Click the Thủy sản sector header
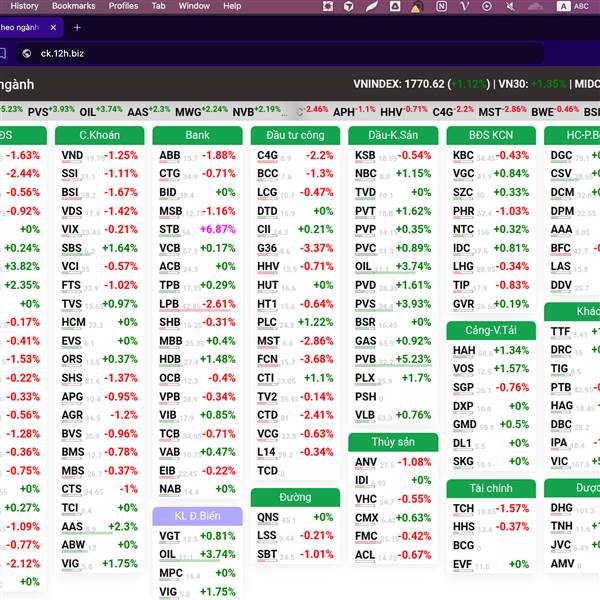600x600 pixels. pyautogui.click(x=393, y=442)
